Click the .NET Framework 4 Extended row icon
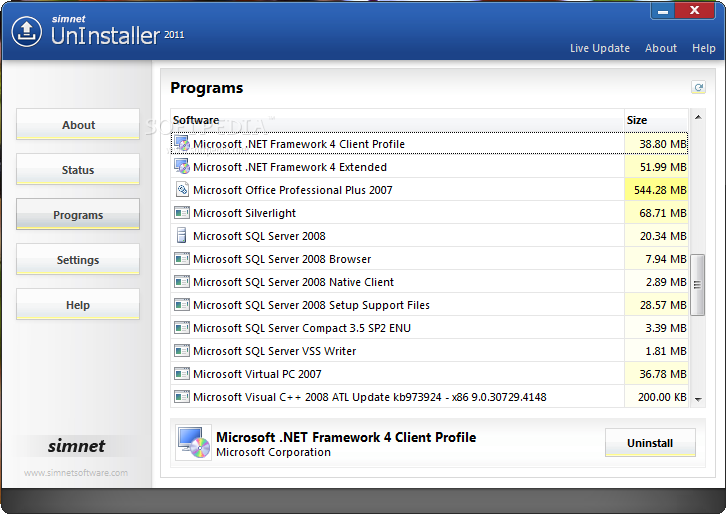Viewport: 726px width, 514px height. [x=182, y=166]
